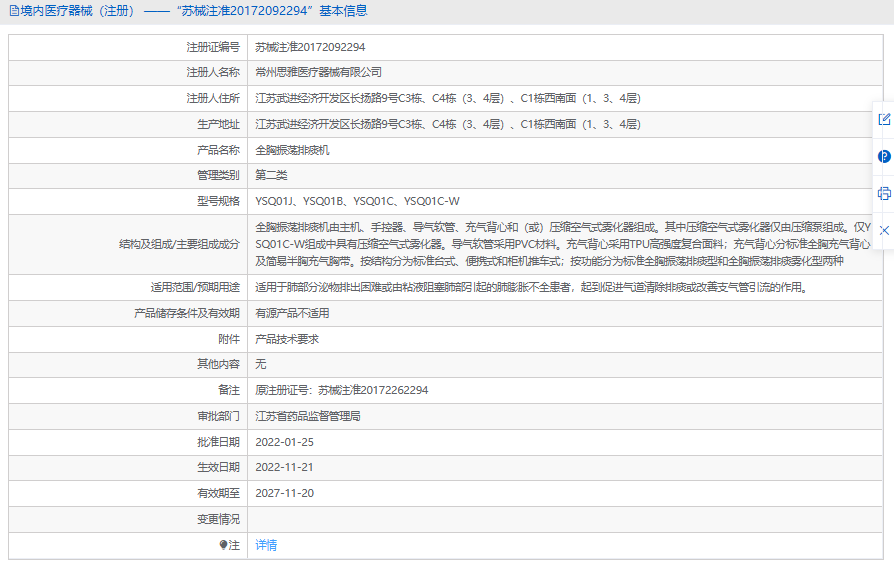Select registrant name 常州思雅医疗器械有限公司
This screenshot has width=894, height=566.
click(318, 72)
